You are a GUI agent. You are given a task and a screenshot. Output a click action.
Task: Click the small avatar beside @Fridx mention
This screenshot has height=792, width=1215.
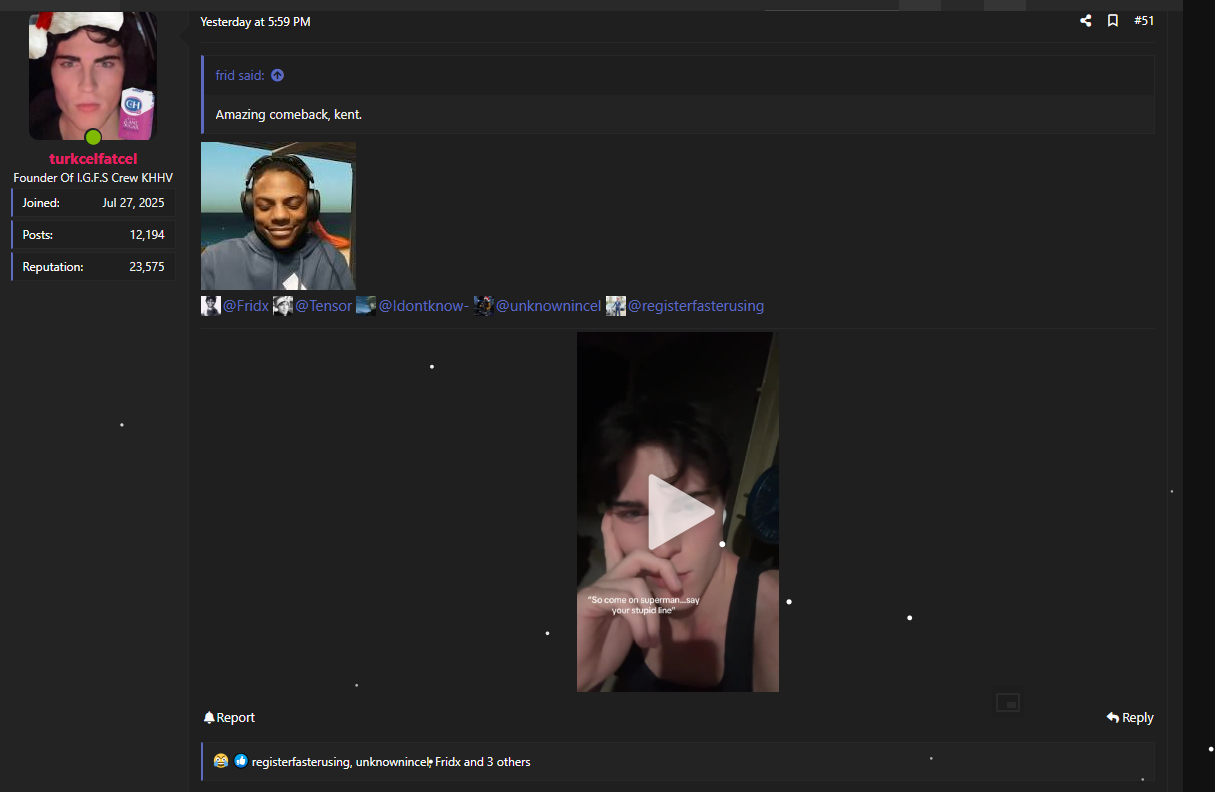tap(211, 306)
